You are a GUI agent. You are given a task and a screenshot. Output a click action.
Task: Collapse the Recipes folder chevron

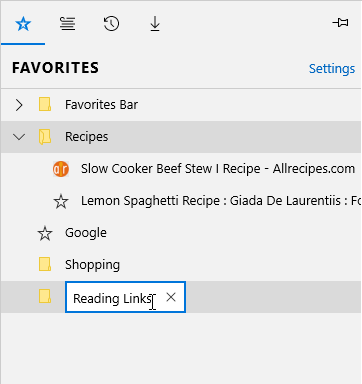[x=19, y=137]
